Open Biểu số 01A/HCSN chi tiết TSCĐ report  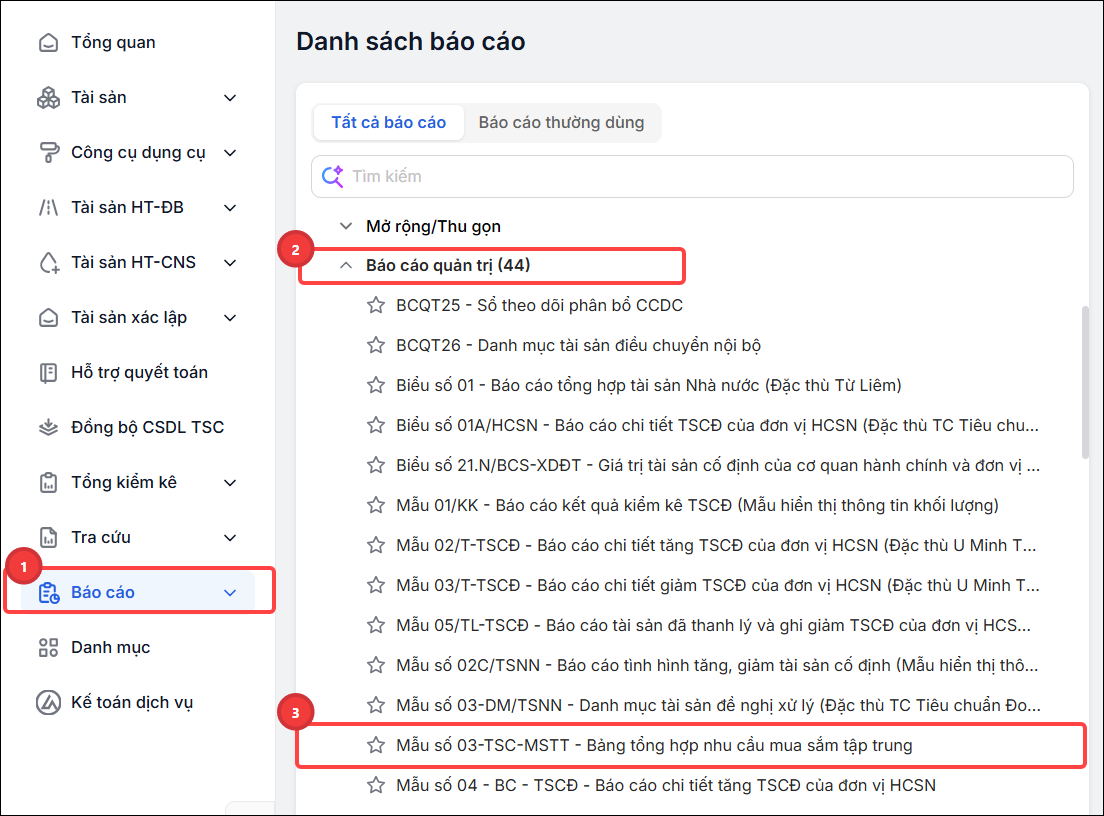[x=717, y=425]
